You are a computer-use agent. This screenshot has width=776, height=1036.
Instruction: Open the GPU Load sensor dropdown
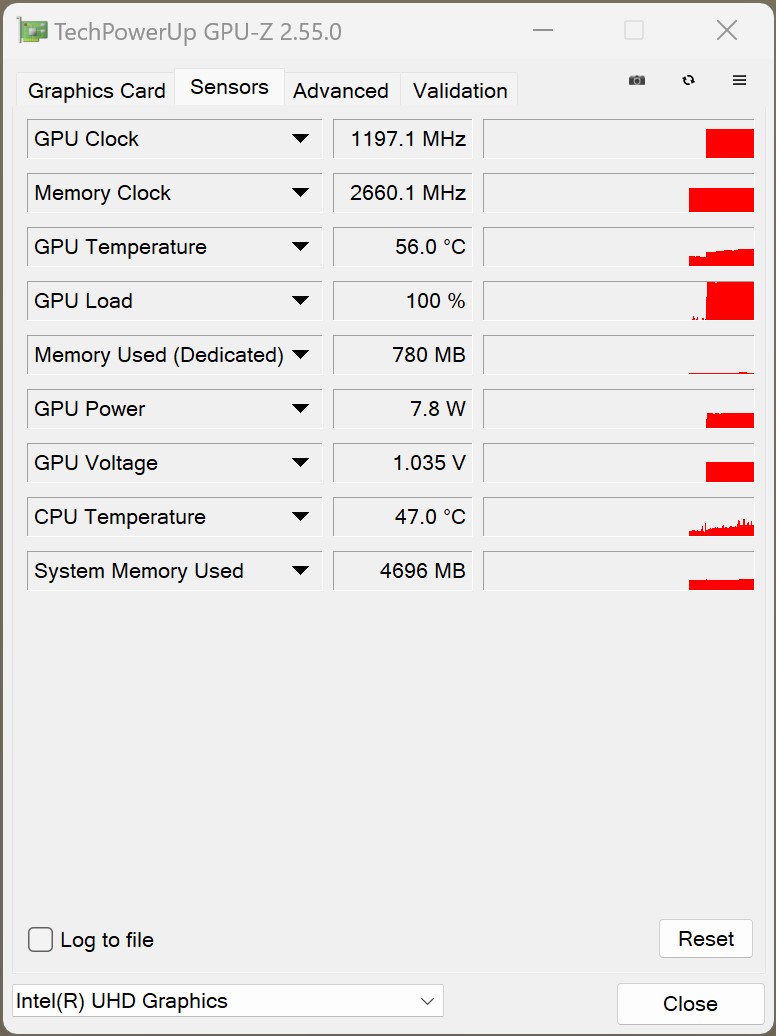pyautogui.click(x=300, y=301)
